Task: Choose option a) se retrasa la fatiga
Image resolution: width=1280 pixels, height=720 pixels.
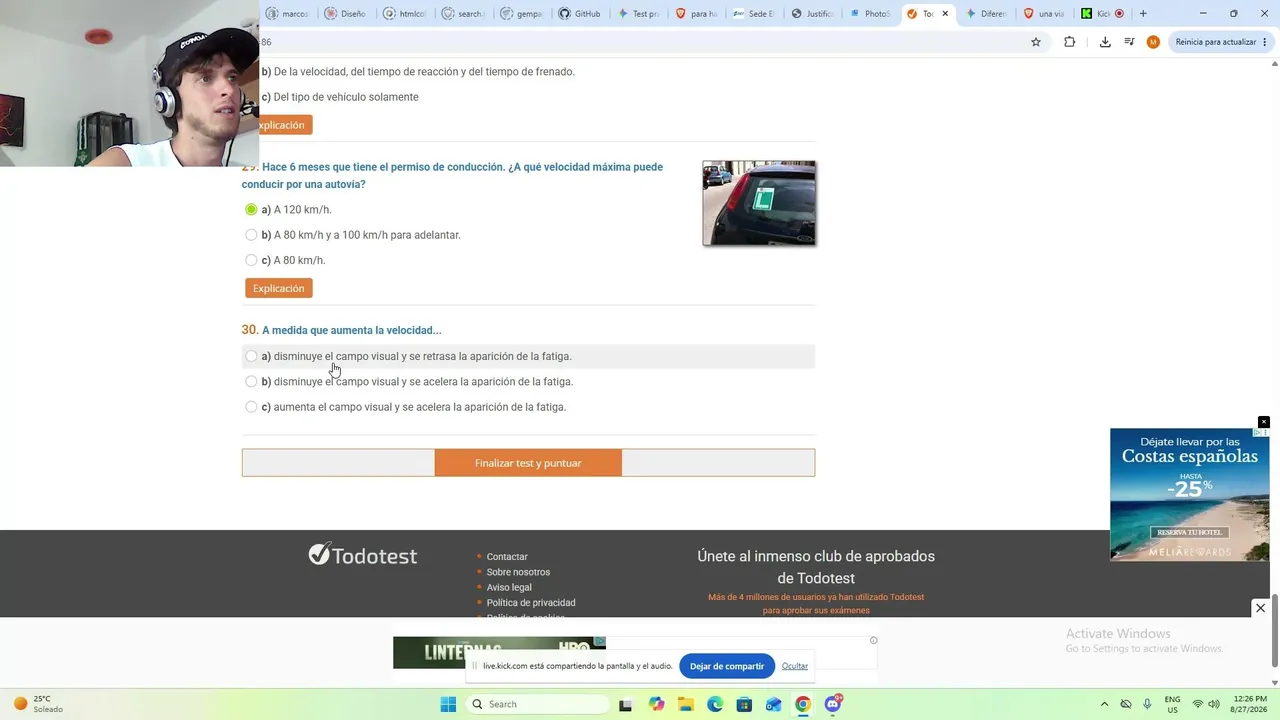Action: (x=251, y=356)
